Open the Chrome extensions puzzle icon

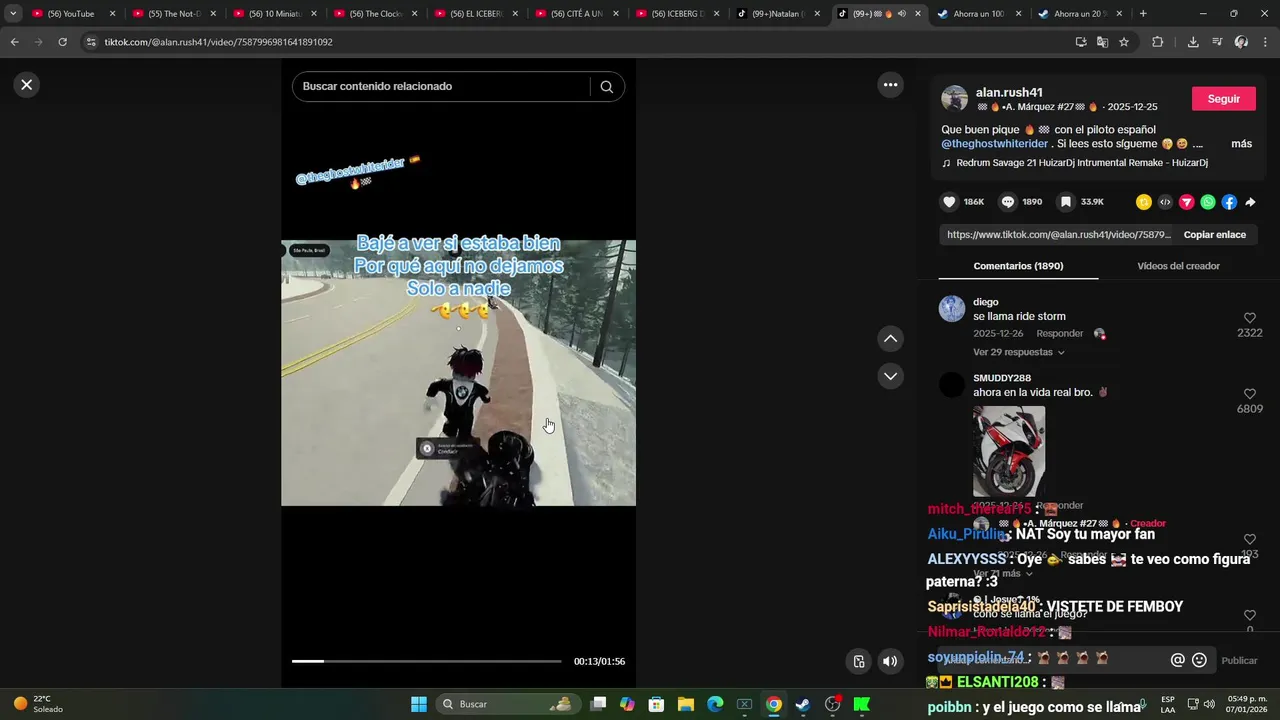(x=1158, y=42)
